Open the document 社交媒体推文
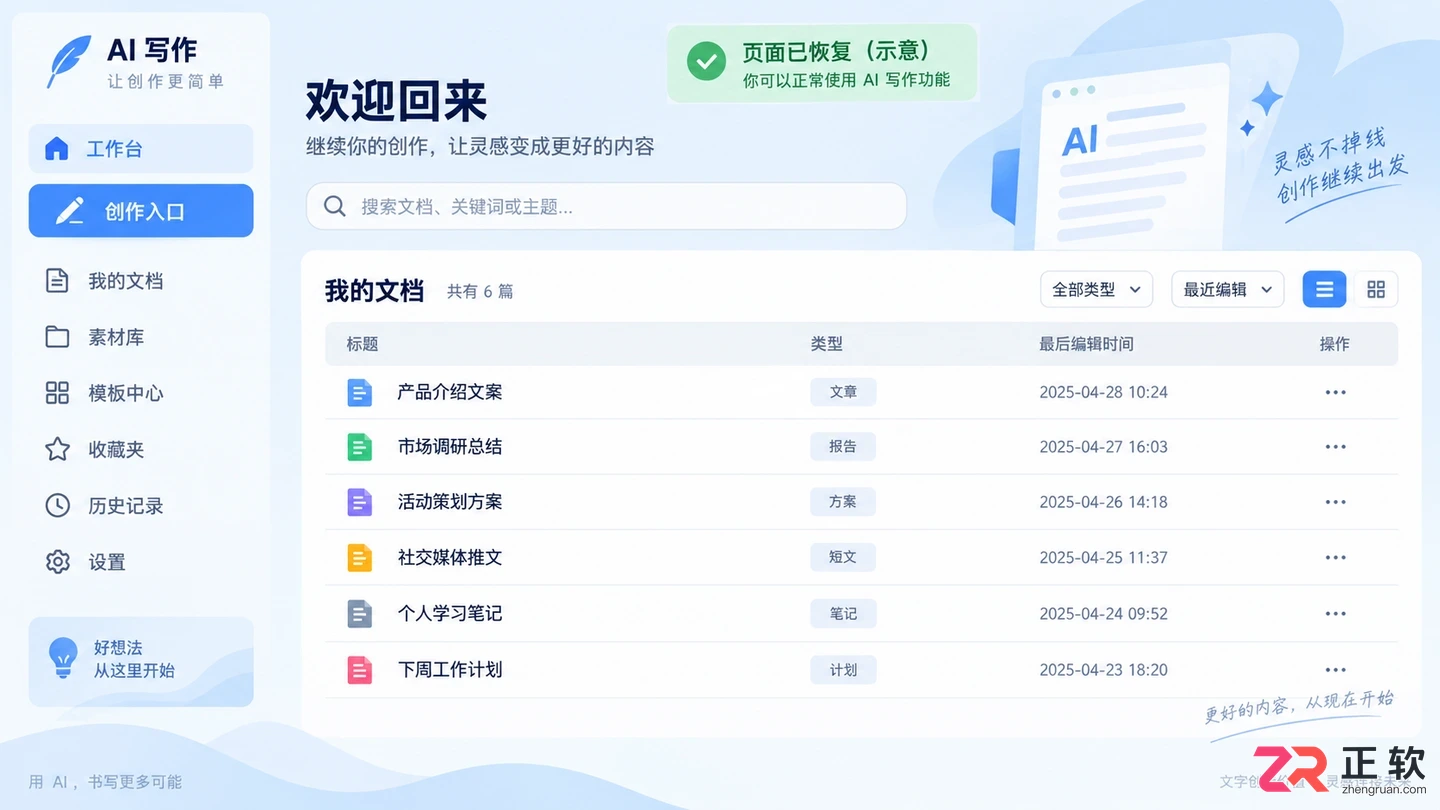The image size is (1440, 810). click(450, 558)
